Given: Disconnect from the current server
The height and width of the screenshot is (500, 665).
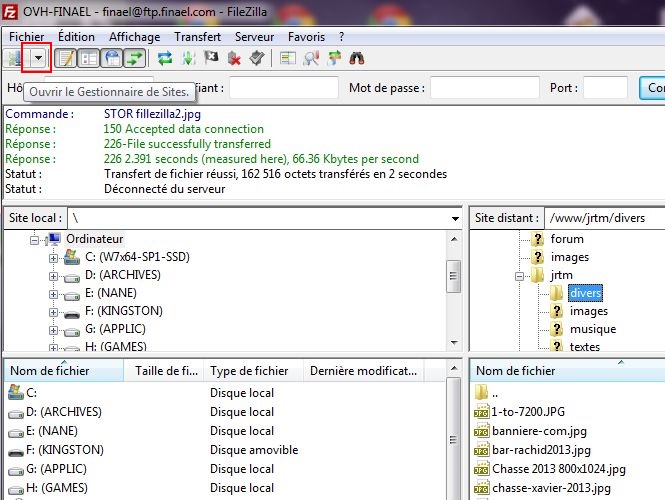Looking at the screenshot, I should tap(234, 59).
